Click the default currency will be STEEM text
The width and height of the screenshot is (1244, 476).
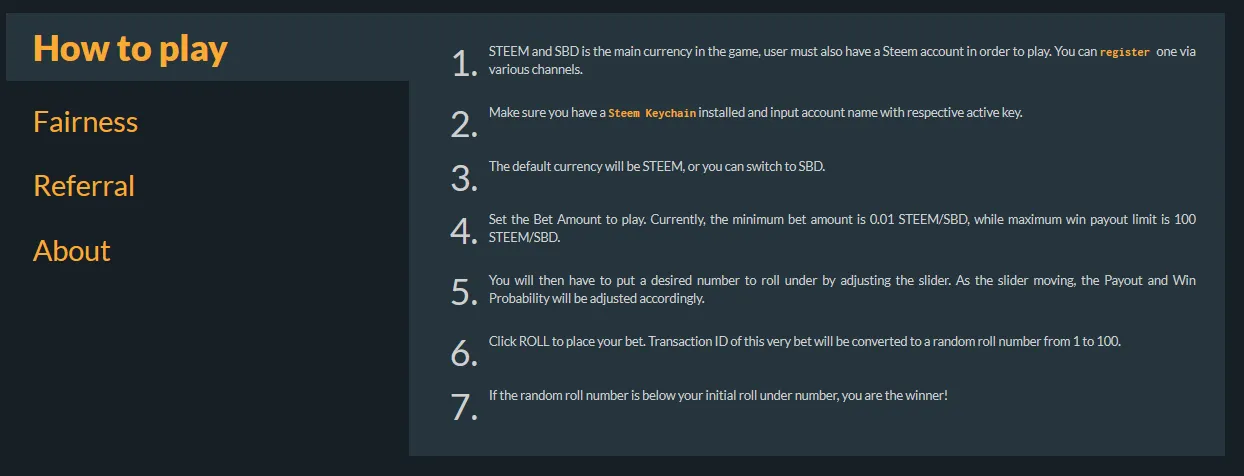[656, 166]
